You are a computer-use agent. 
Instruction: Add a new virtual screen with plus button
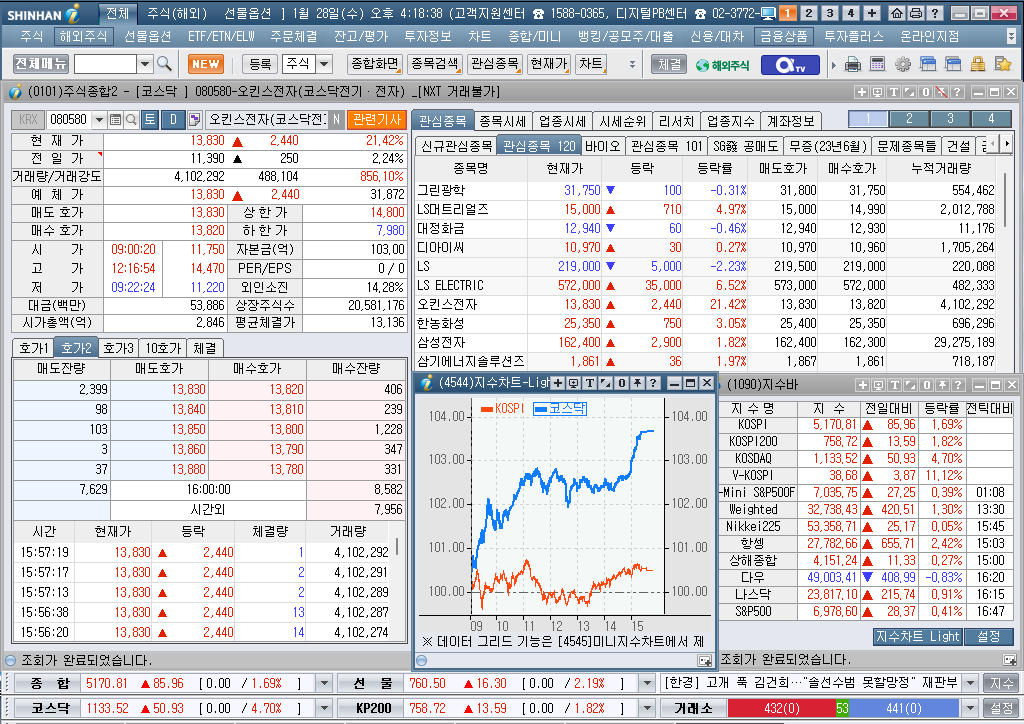tap(872, 13)
